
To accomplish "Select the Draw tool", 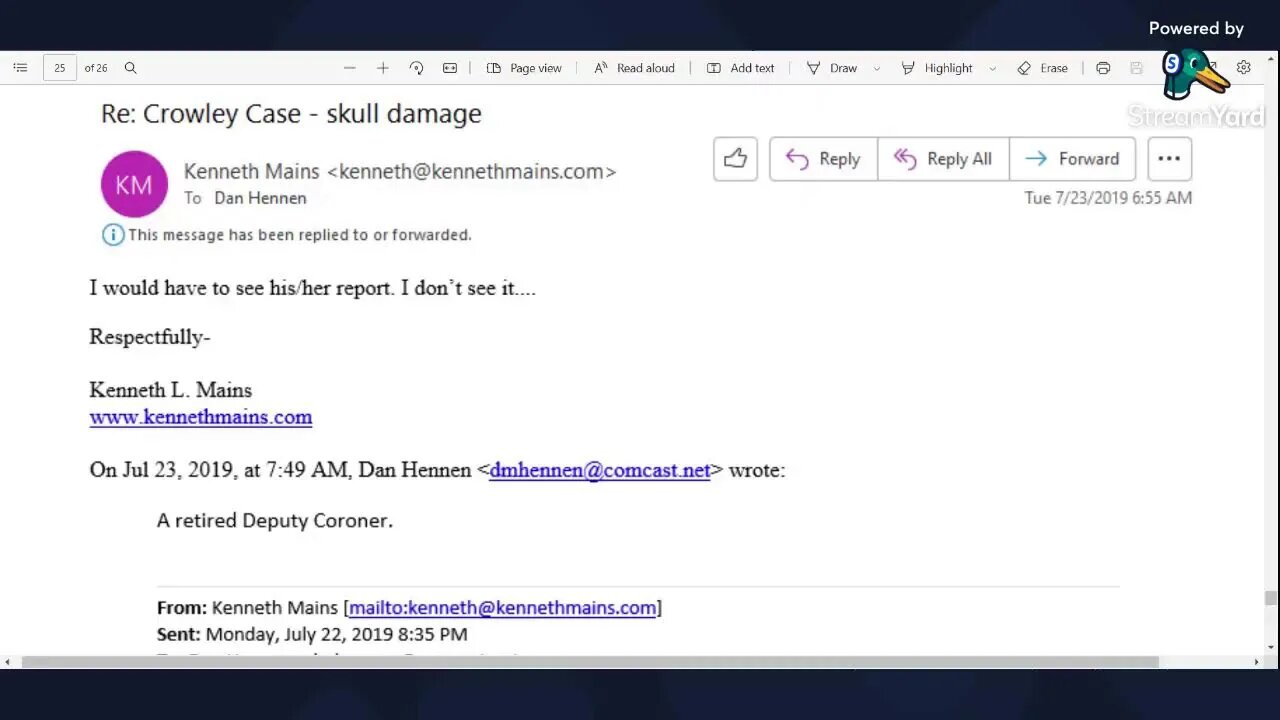I will 832,68.
